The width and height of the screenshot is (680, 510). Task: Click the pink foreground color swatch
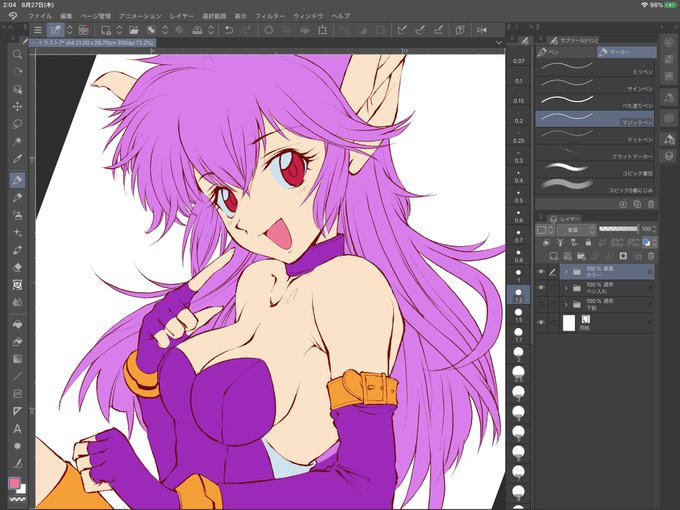click(x=14, y=483)
